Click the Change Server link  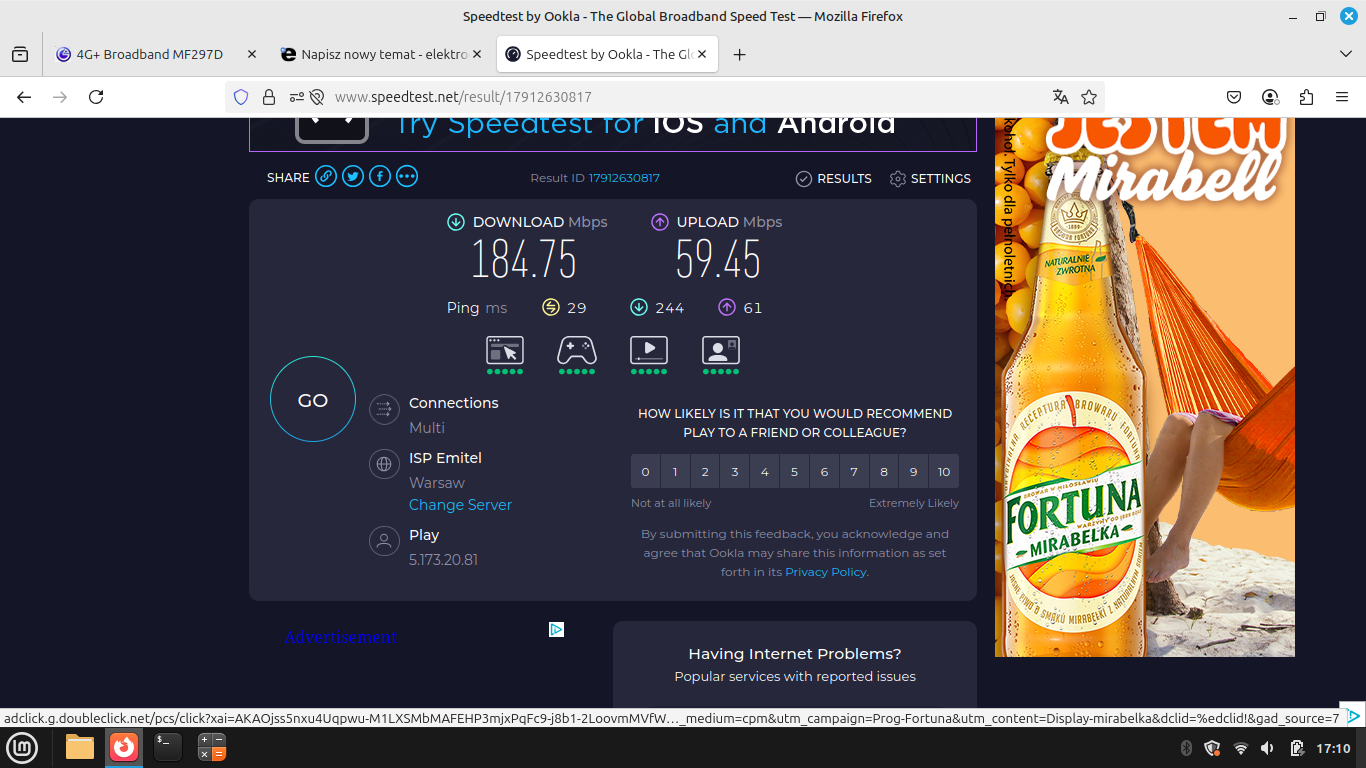[460, 505]
